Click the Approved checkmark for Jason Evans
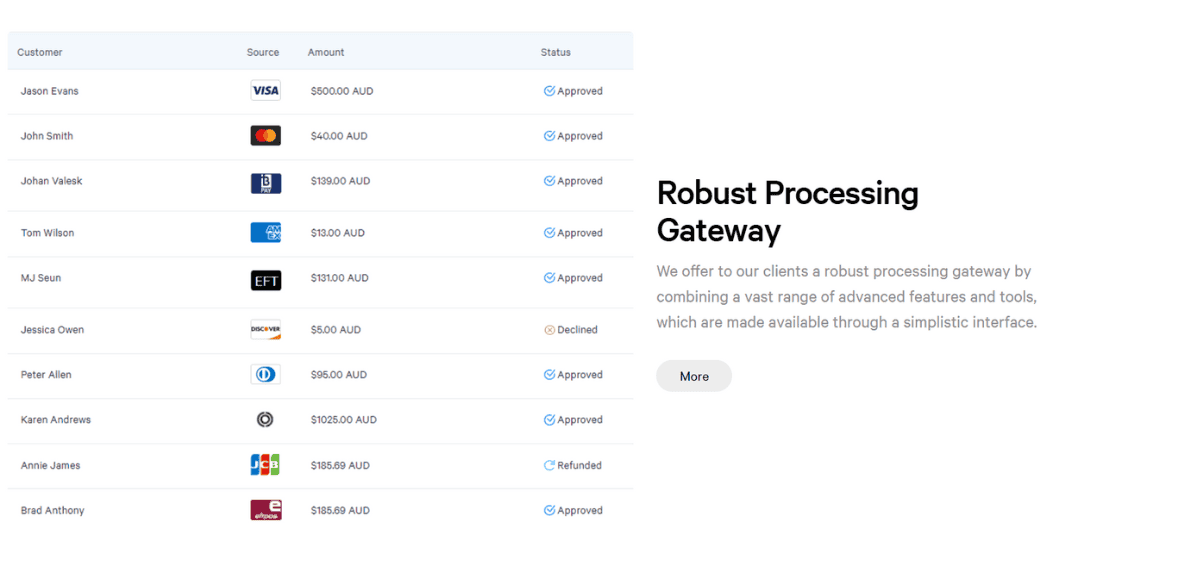This screenshot has height=567, width=1178. [x=549, y=91]
